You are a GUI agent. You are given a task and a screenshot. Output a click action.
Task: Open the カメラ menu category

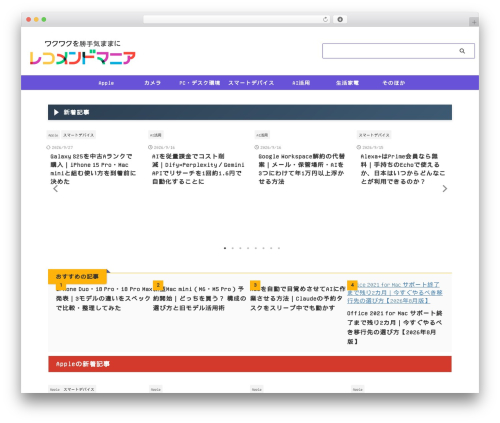(x=152, y=83)
